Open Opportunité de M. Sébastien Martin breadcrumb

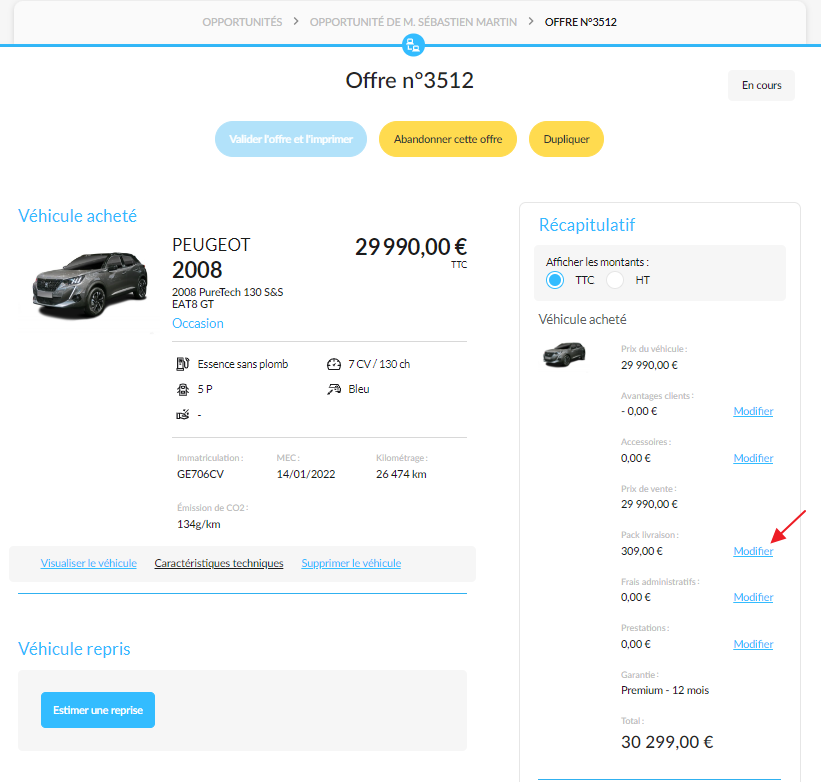coord(413,22)
